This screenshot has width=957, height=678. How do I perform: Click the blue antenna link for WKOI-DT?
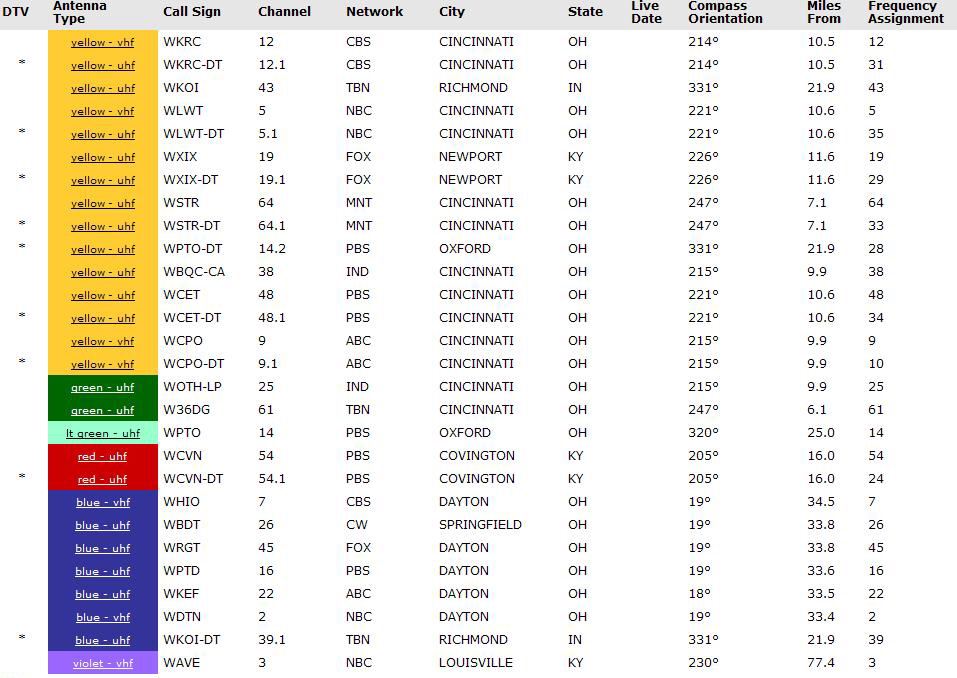click(x=102, y=640)
